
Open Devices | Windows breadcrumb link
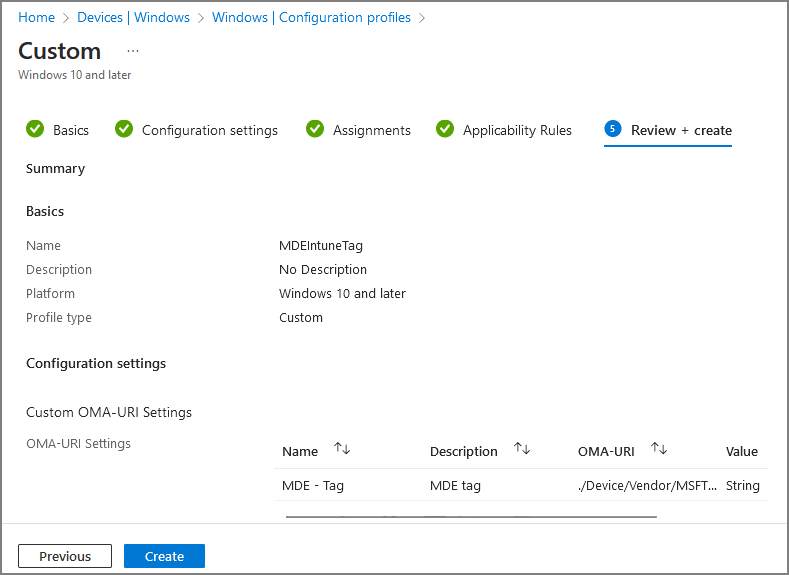[x=133, y=17]
